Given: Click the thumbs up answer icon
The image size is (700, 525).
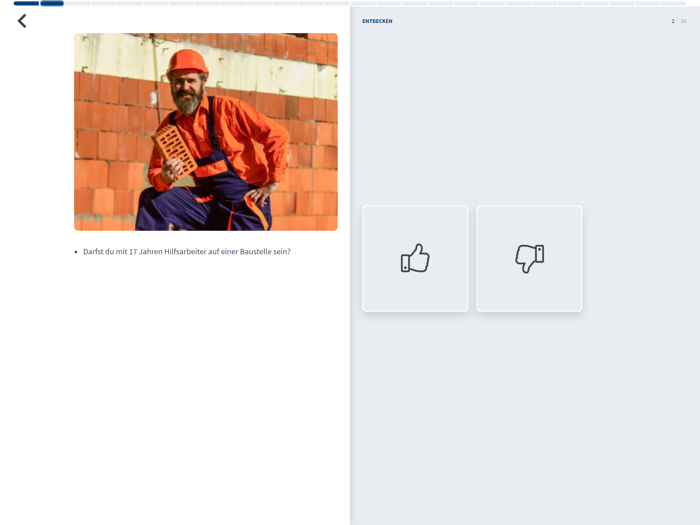Looking at the screenshot, I should 415,258.
